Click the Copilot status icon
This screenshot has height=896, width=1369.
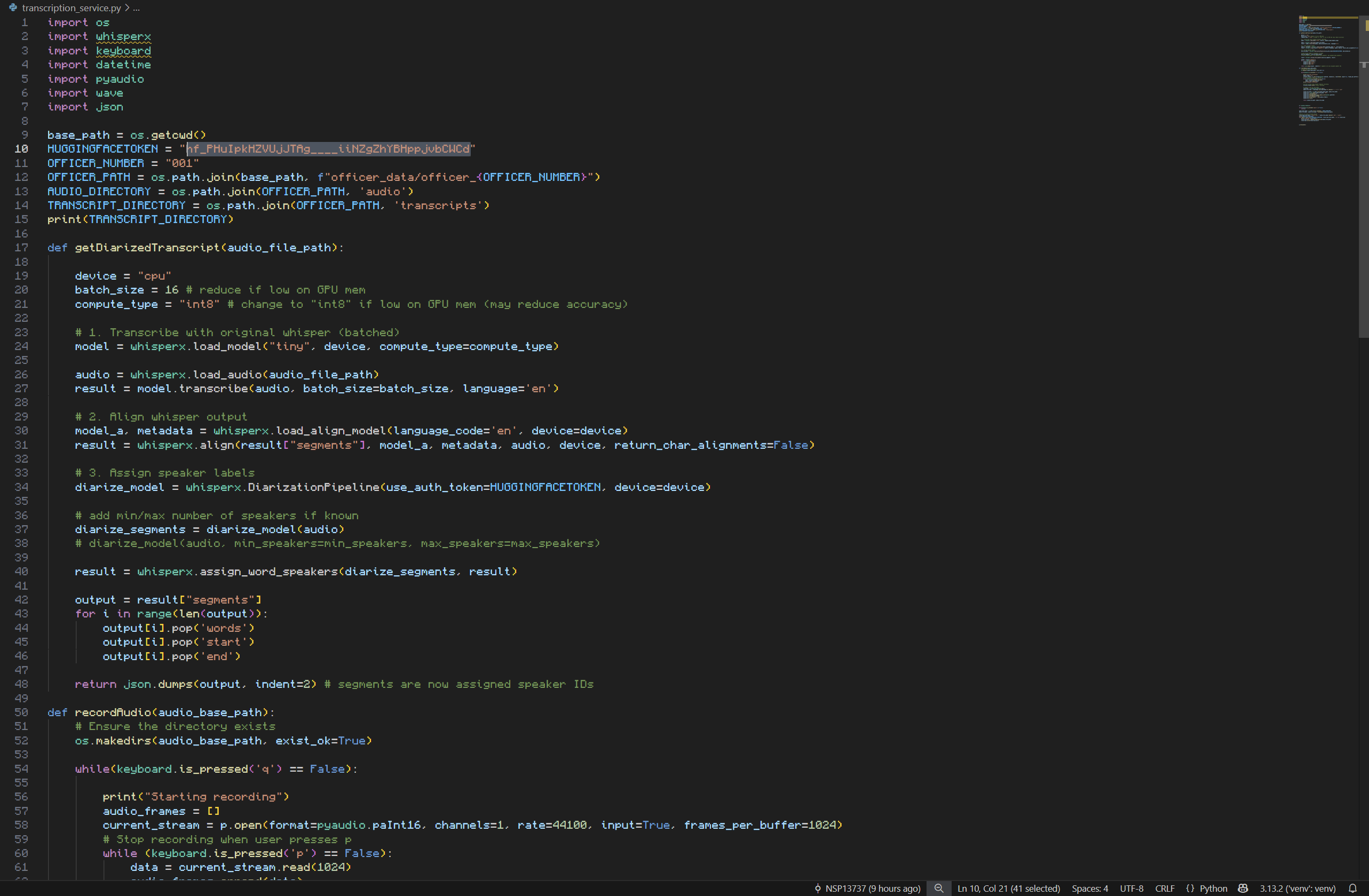(x=1243, y=888)
